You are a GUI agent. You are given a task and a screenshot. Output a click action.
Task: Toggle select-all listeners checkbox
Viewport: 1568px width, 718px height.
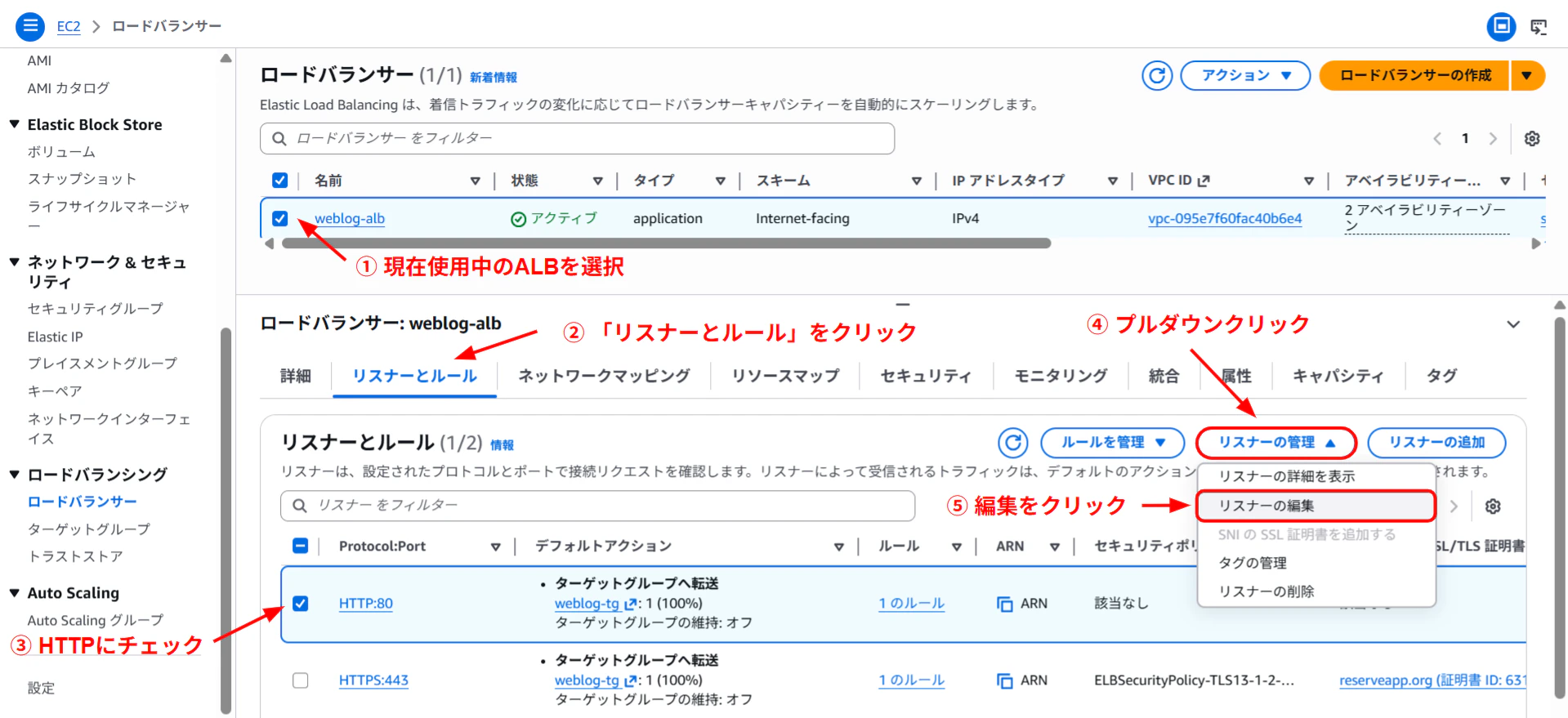pyautogui.click(x=301, y=546)
